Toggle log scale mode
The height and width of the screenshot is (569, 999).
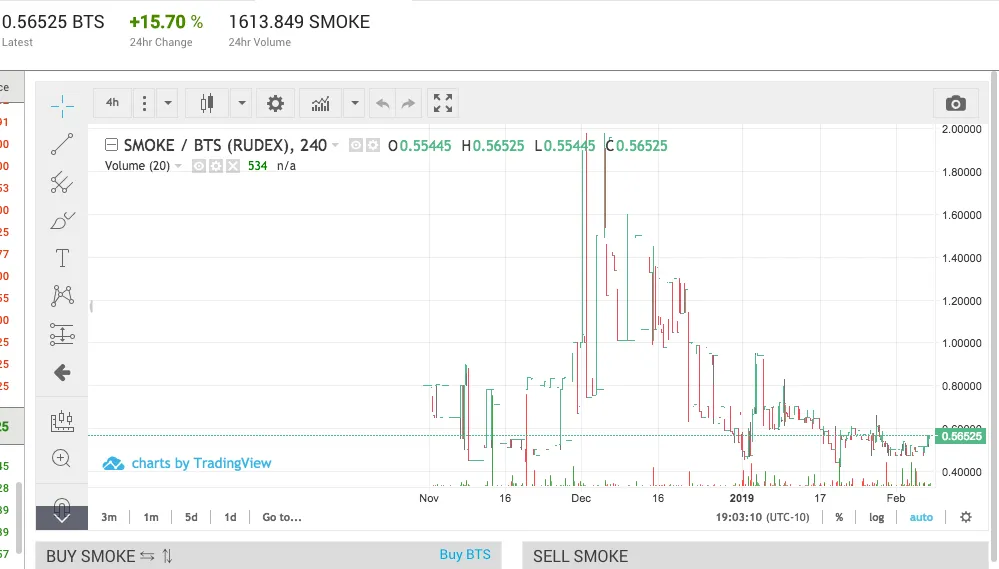[x=877, y=517]
